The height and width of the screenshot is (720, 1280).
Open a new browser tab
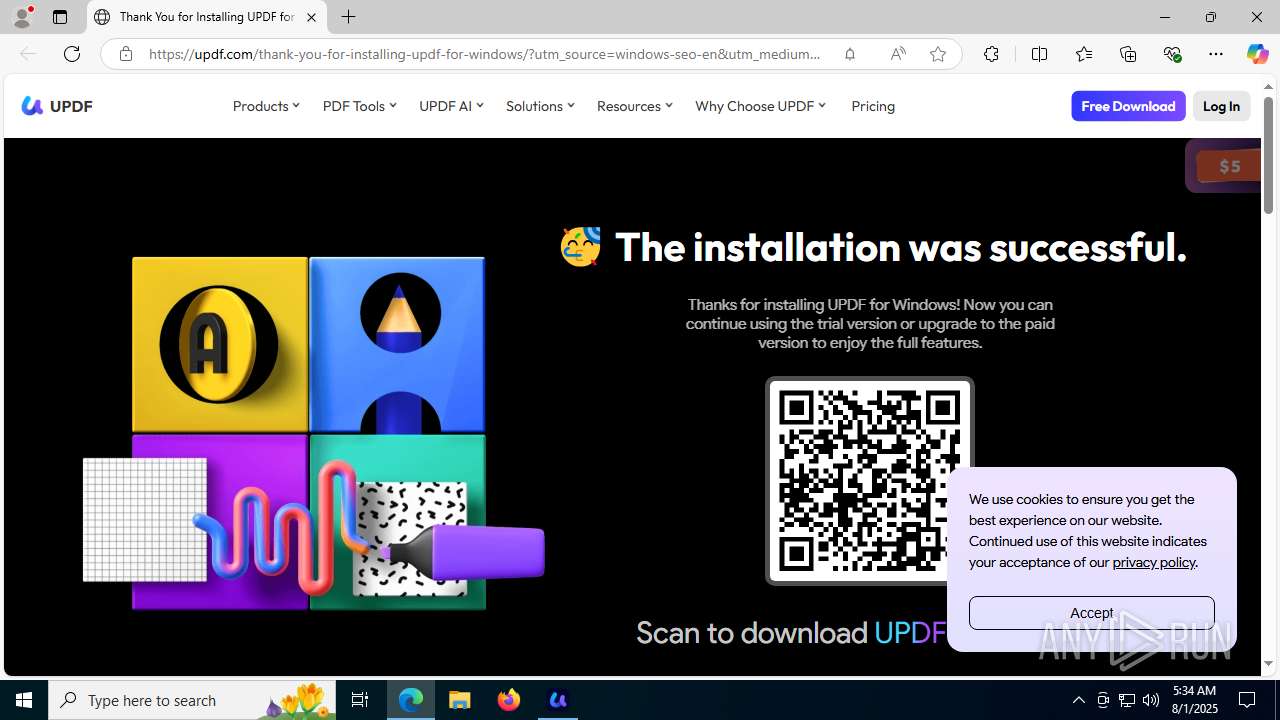[x=349, y=17]
